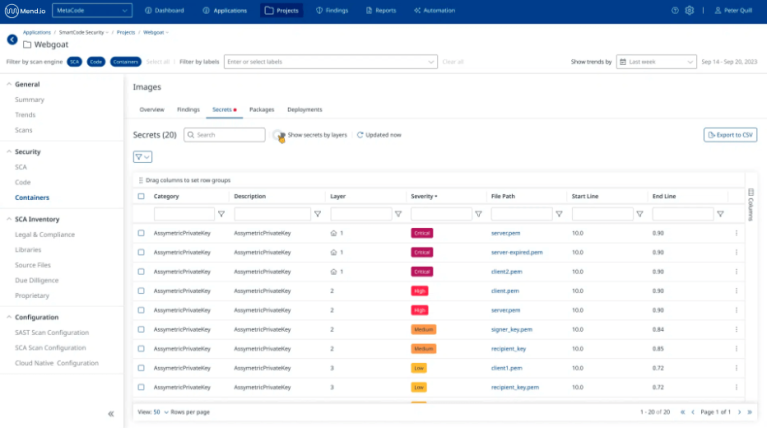Screen dimensions: 767x428
Task: Check the checkbox for recipient_key.pem row
Action: click(x=141, y=387)
